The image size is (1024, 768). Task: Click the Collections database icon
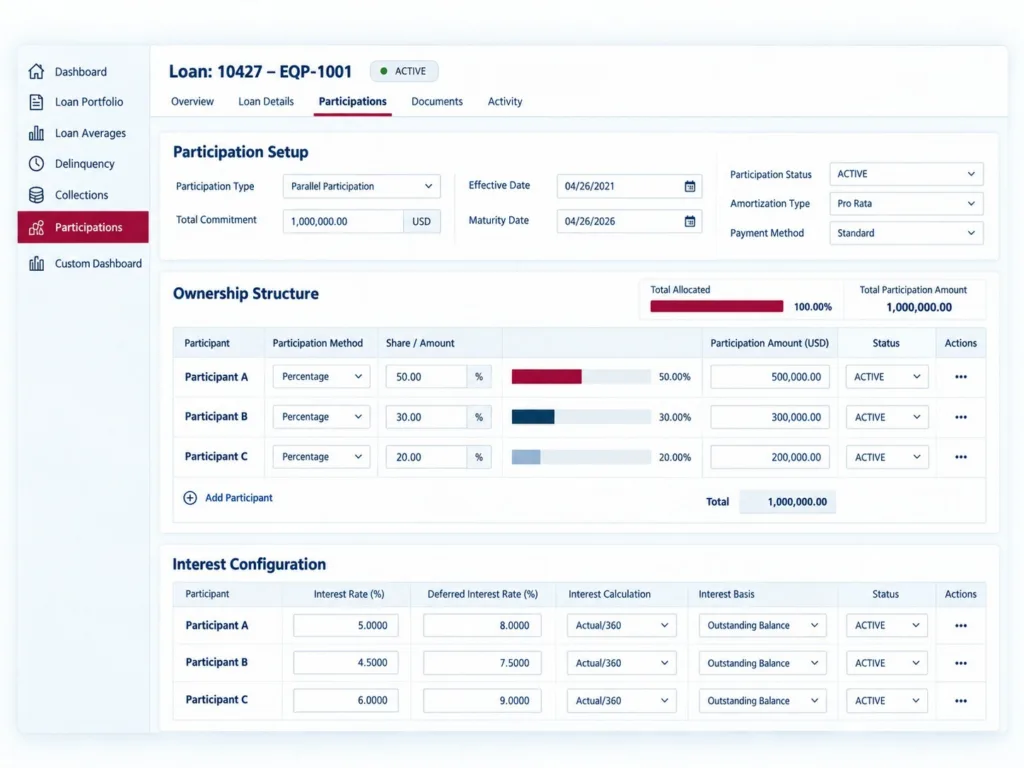(x=37, y=195)
